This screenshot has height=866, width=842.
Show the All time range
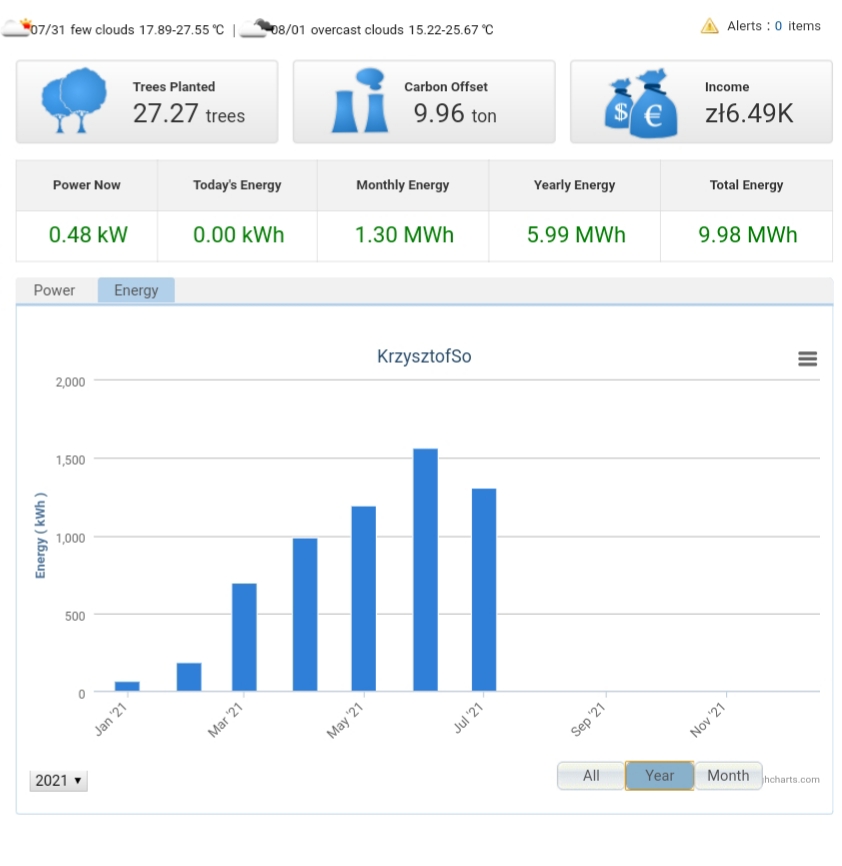591,776
